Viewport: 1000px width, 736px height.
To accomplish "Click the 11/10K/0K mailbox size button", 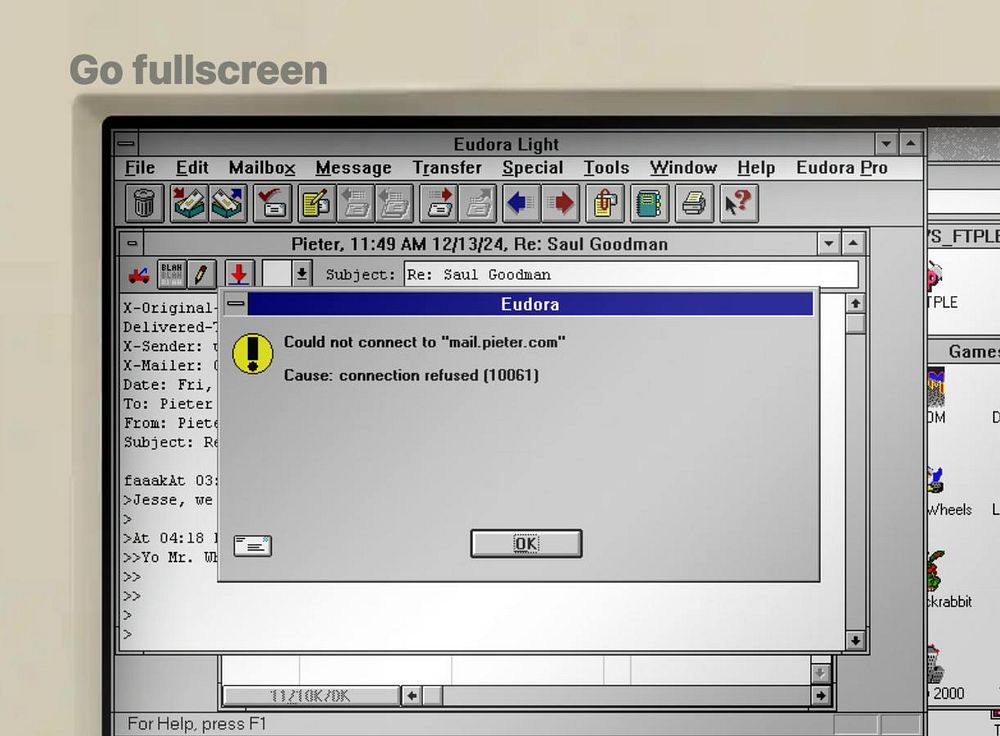I will point(311,696).
